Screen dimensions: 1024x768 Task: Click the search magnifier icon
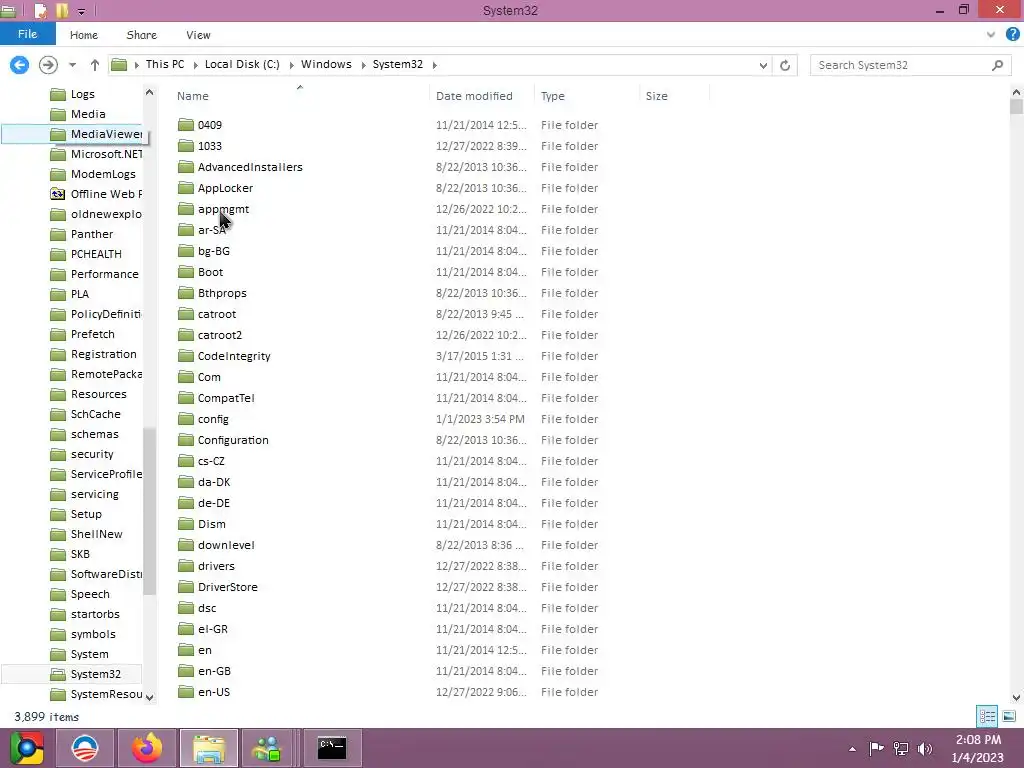click(997, 65)
